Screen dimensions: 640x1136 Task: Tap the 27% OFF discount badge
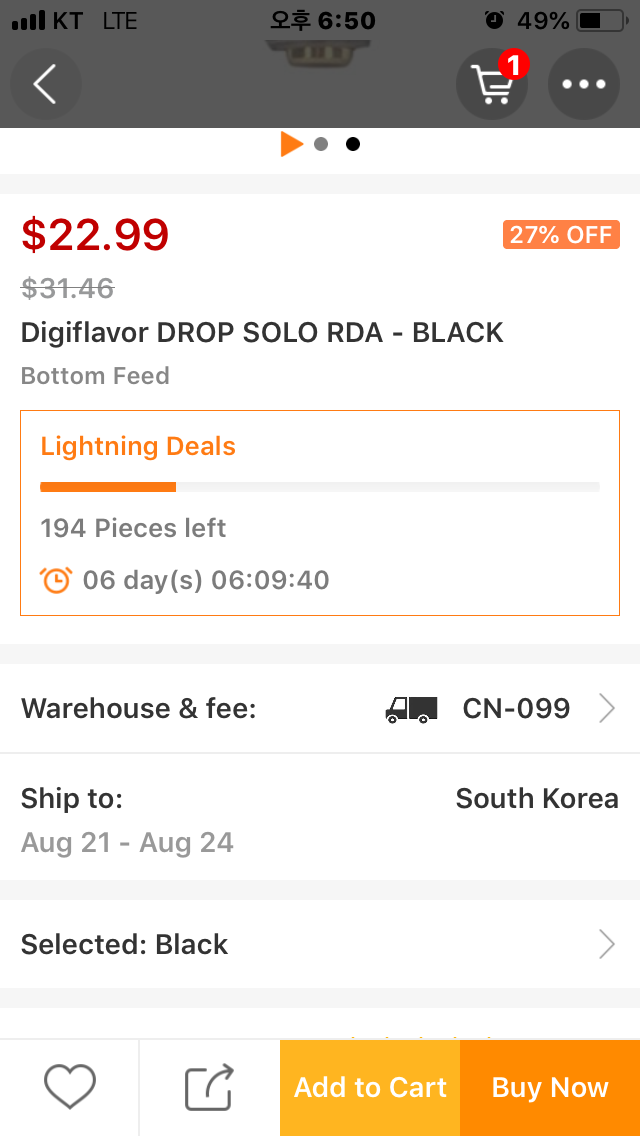click(x=561, y=235)
